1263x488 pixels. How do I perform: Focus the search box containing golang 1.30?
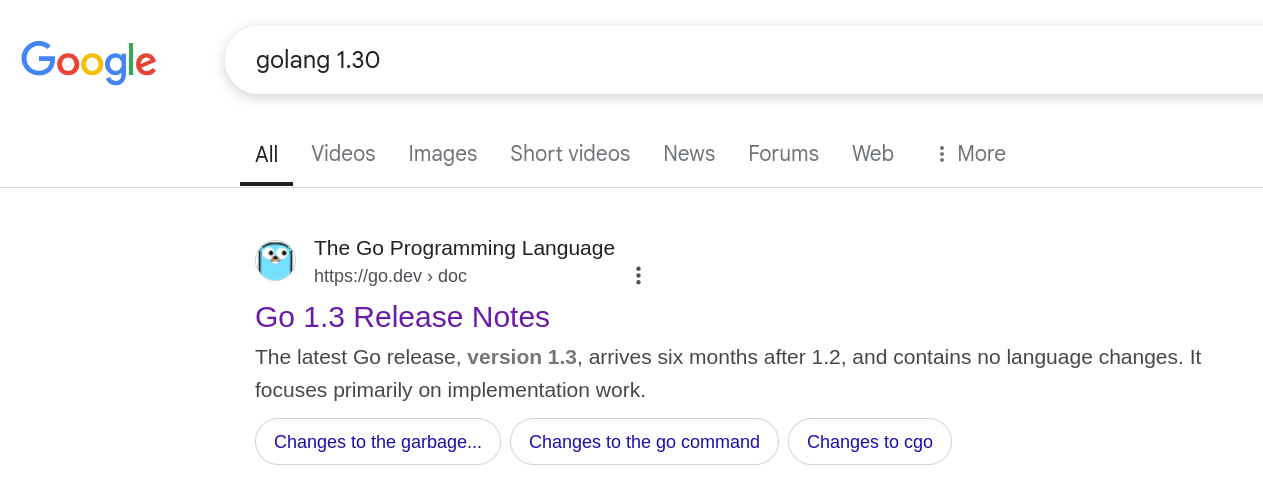pos(700,60)
